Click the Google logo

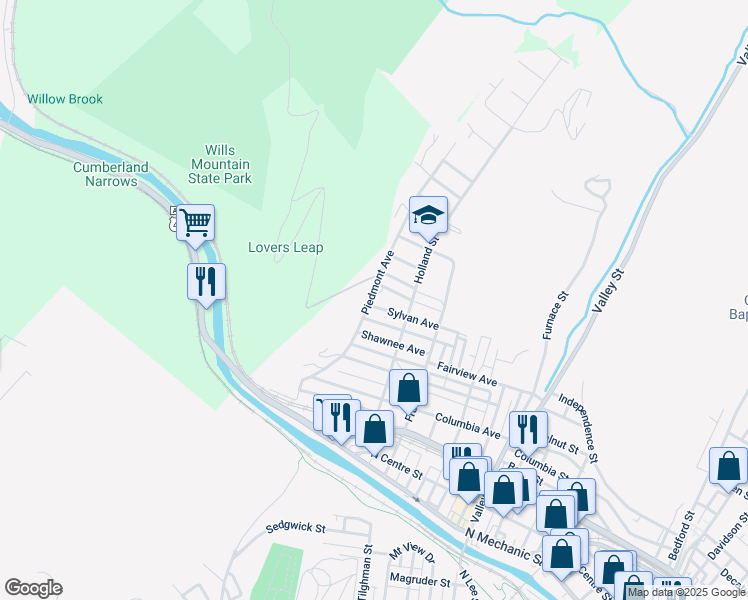pyautogui.click(x=33, y=588)
